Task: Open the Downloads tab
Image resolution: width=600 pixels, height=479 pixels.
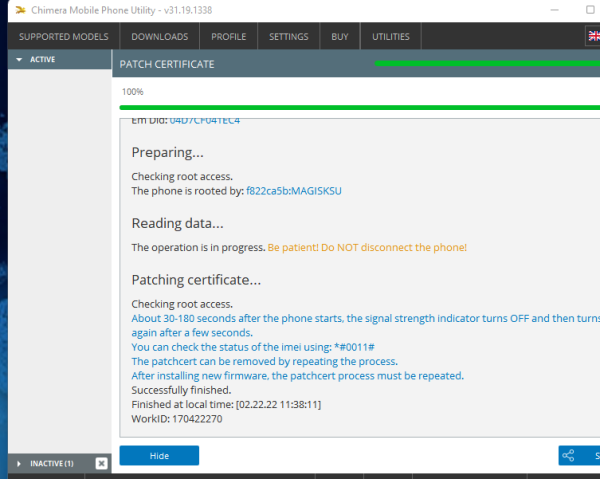Action: tap(160, 36)
